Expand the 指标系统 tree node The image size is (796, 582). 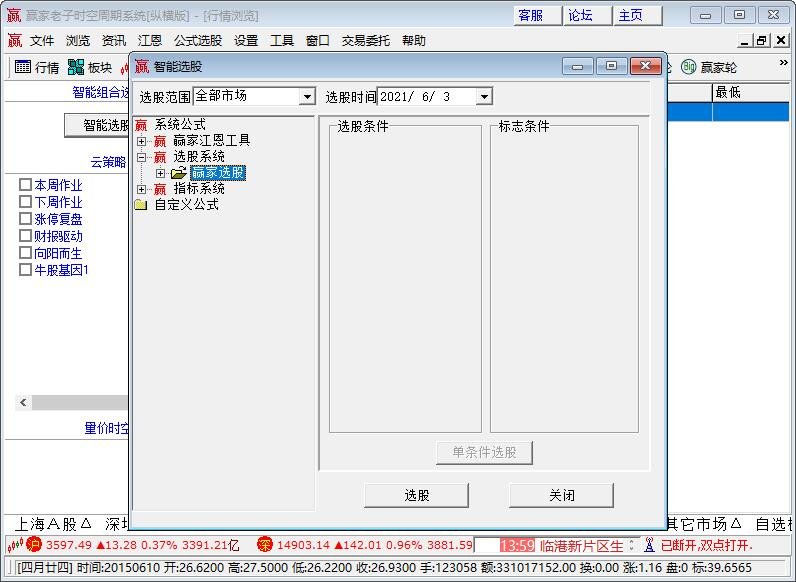(x=142, y=189)
